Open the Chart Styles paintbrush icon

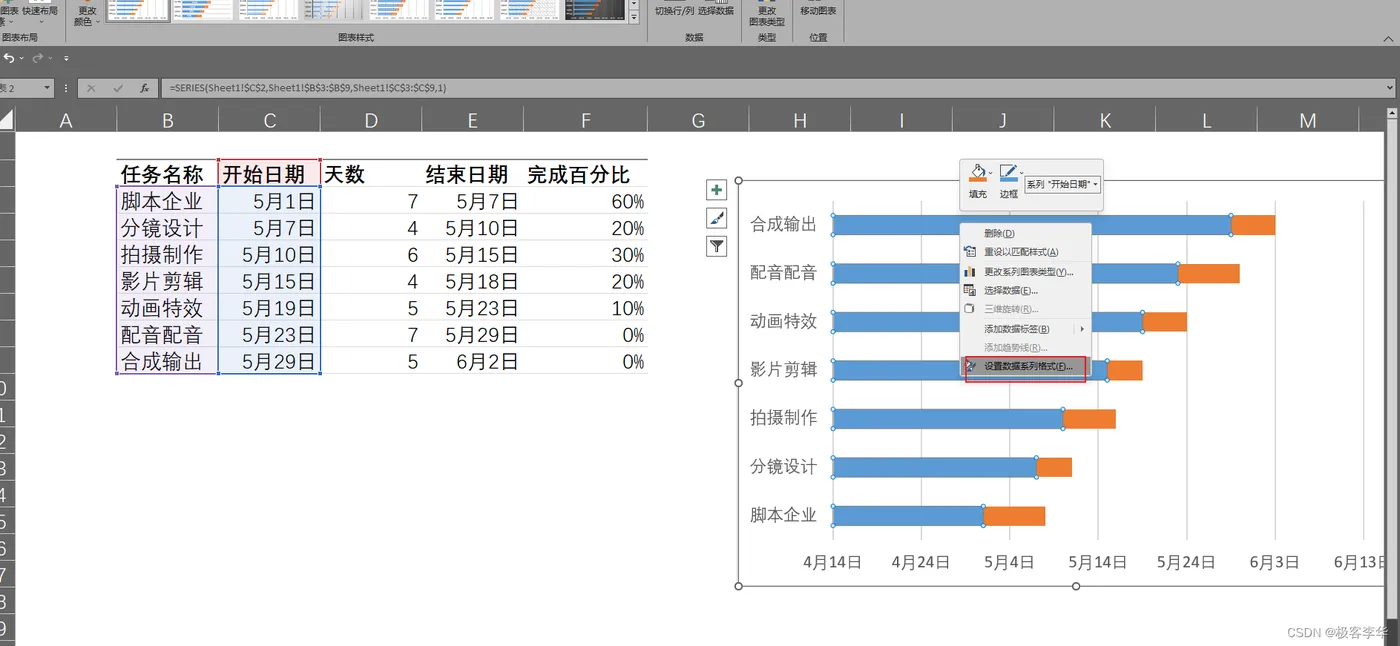pyautogui.click(x=717, y=218)
